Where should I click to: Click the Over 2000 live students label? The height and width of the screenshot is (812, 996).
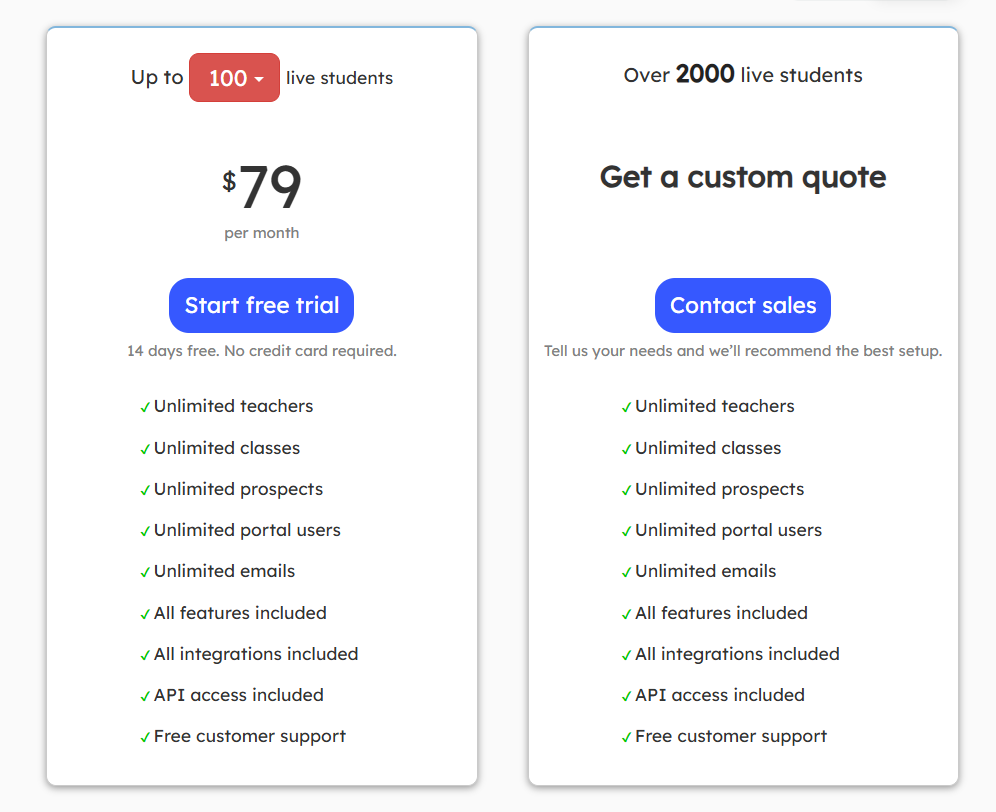point(742,75)
